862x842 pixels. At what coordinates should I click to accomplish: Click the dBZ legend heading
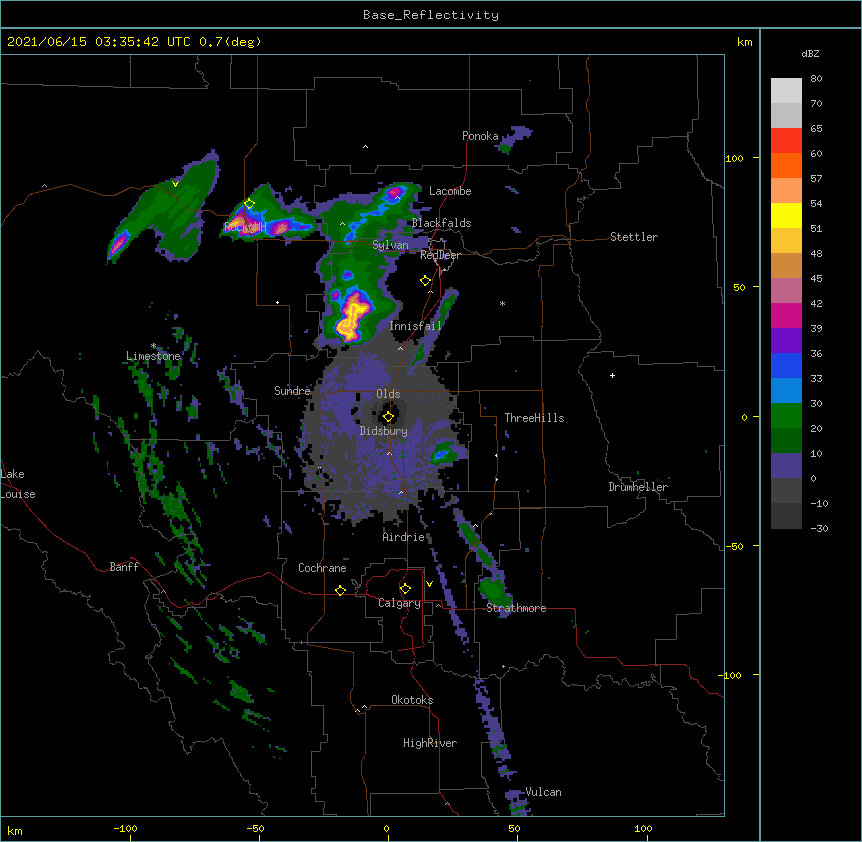810,53
